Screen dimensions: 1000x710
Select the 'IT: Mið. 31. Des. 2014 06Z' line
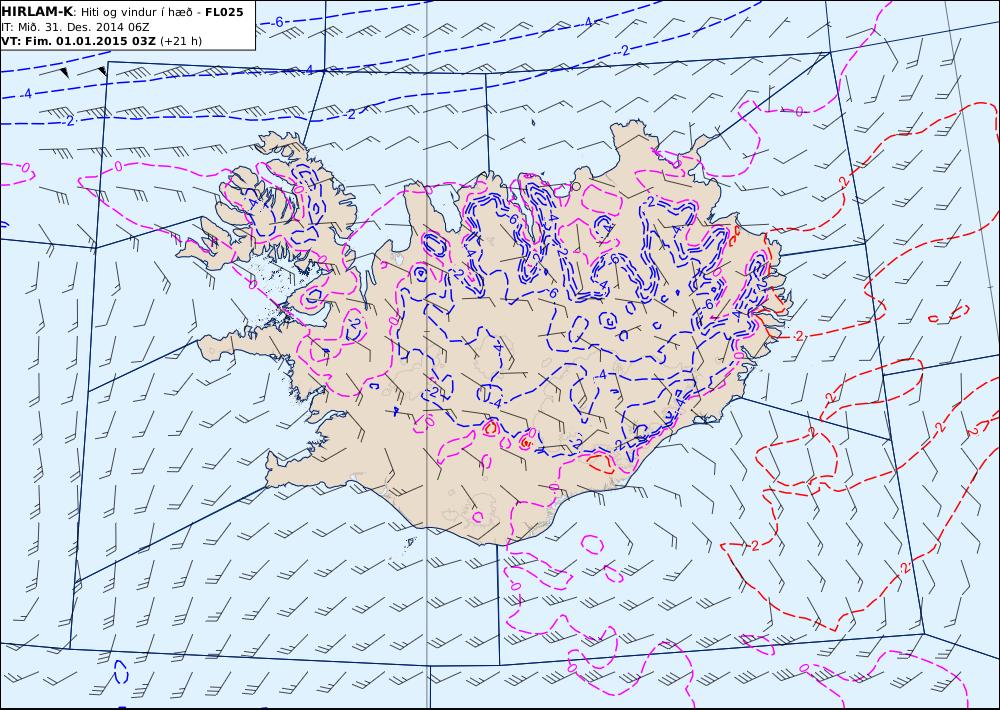point(76,27)
